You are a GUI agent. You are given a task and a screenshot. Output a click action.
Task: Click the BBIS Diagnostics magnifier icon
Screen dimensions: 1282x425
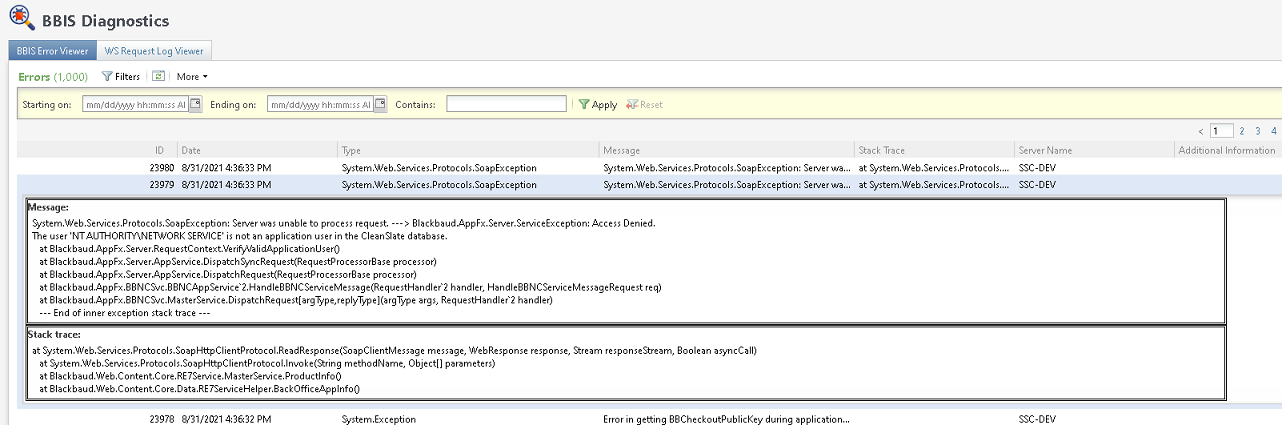click(20, 20)
